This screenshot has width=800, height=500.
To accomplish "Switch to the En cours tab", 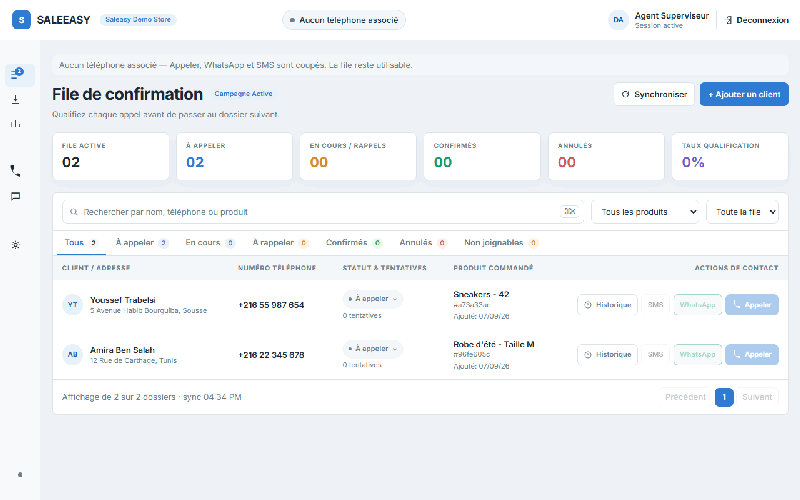I will [x=210, y=243].
